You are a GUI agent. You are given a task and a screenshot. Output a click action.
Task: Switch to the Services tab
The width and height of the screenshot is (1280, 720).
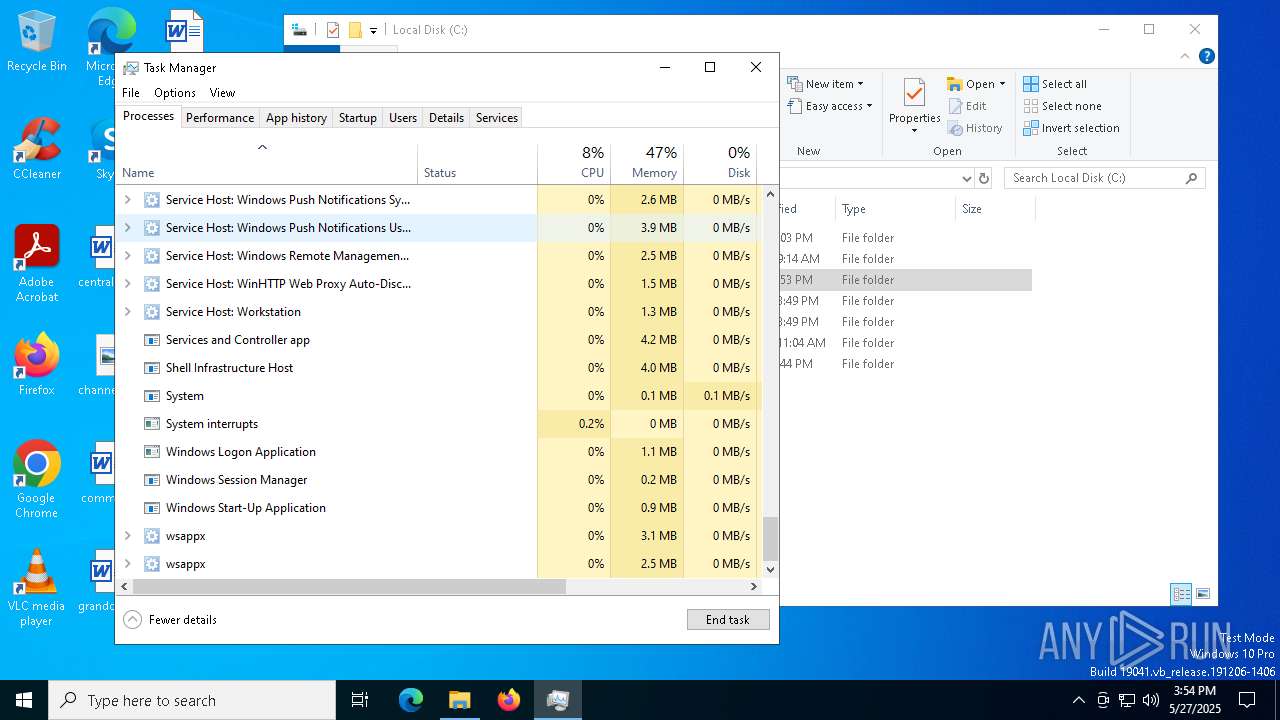pyautogui.click(x=497, y=118)
